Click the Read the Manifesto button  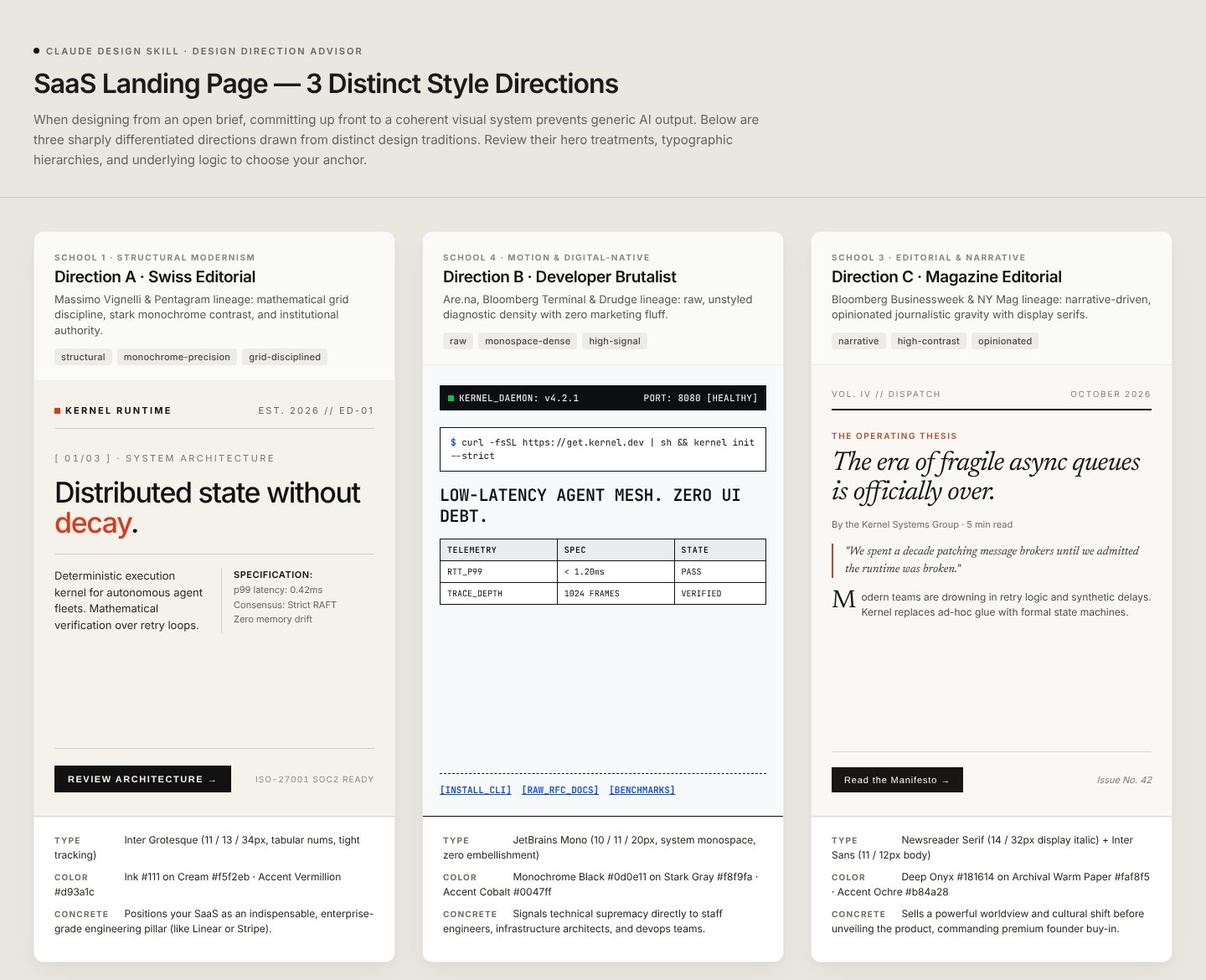897,780
